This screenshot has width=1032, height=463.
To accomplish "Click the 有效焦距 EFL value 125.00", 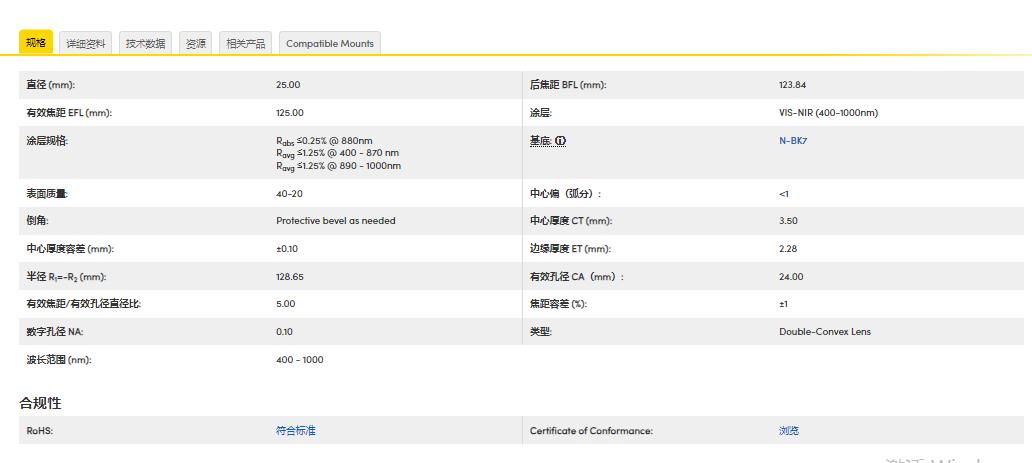I will [x=290, y=113].
